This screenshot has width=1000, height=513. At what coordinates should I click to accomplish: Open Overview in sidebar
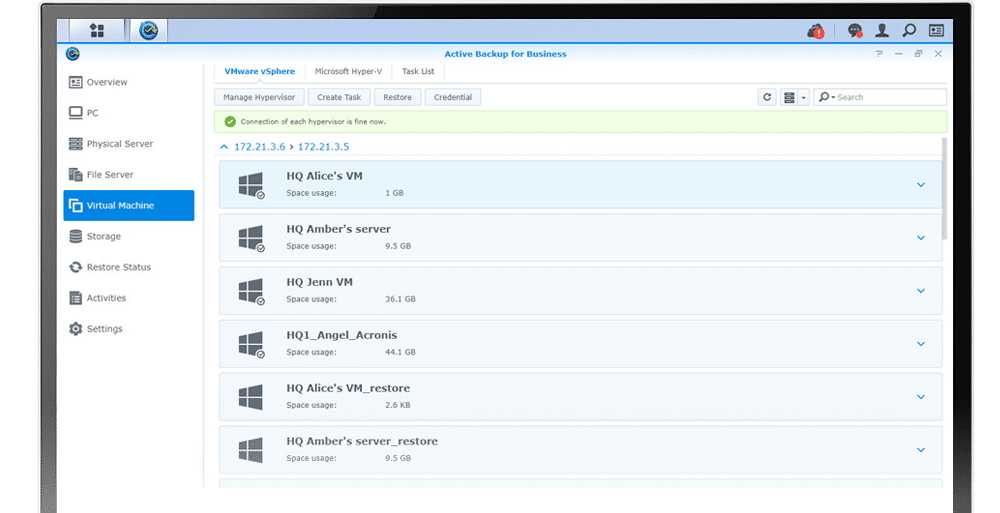(129, 82)
